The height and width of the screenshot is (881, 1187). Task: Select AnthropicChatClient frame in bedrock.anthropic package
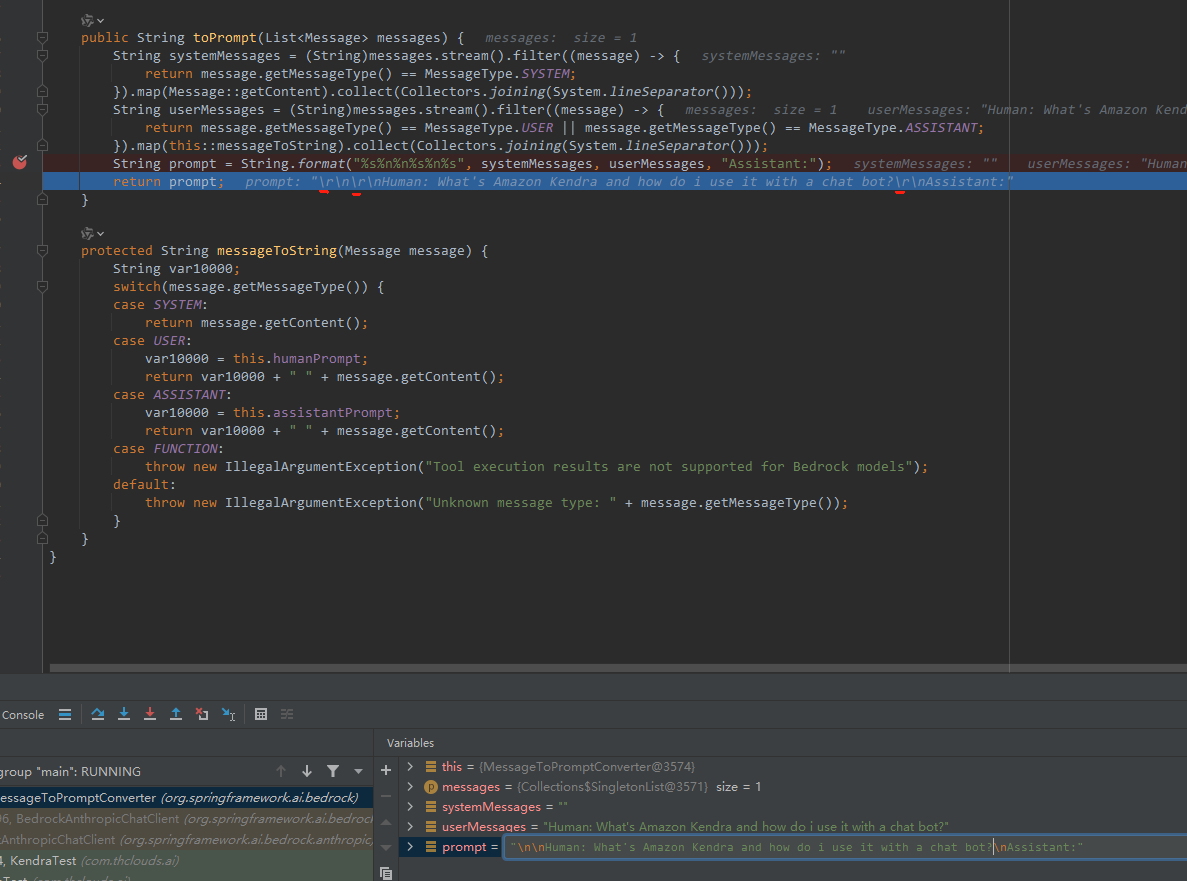[x=186, y=839]
